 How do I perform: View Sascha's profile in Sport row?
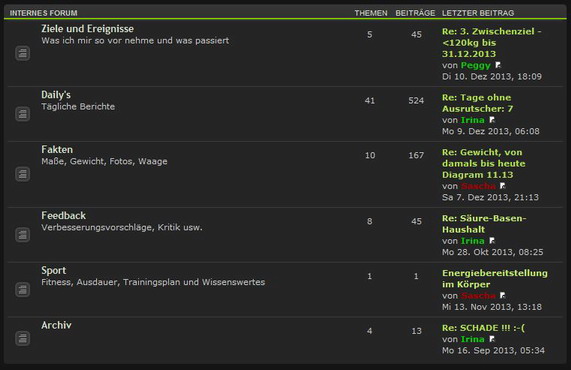pos(478,296)
